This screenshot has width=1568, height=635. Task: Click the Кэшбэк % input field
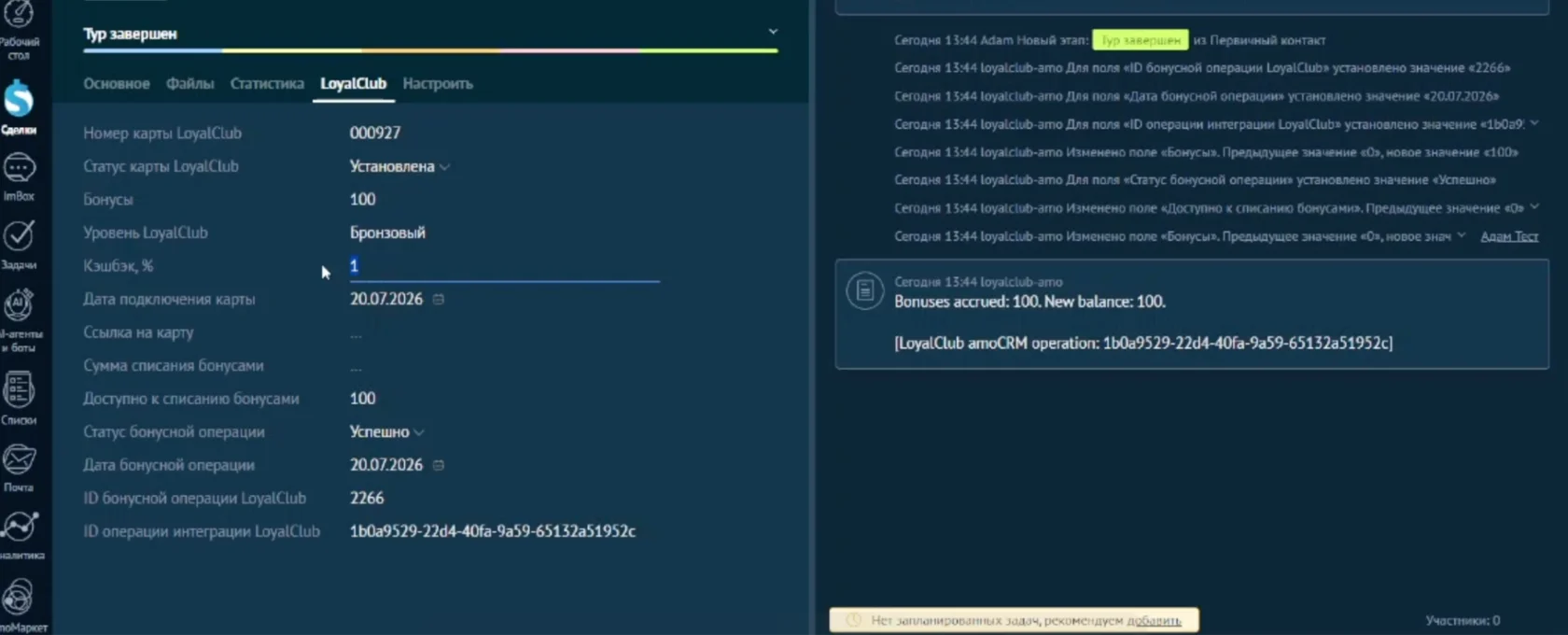pyautogui.click(x=504, y=266)
